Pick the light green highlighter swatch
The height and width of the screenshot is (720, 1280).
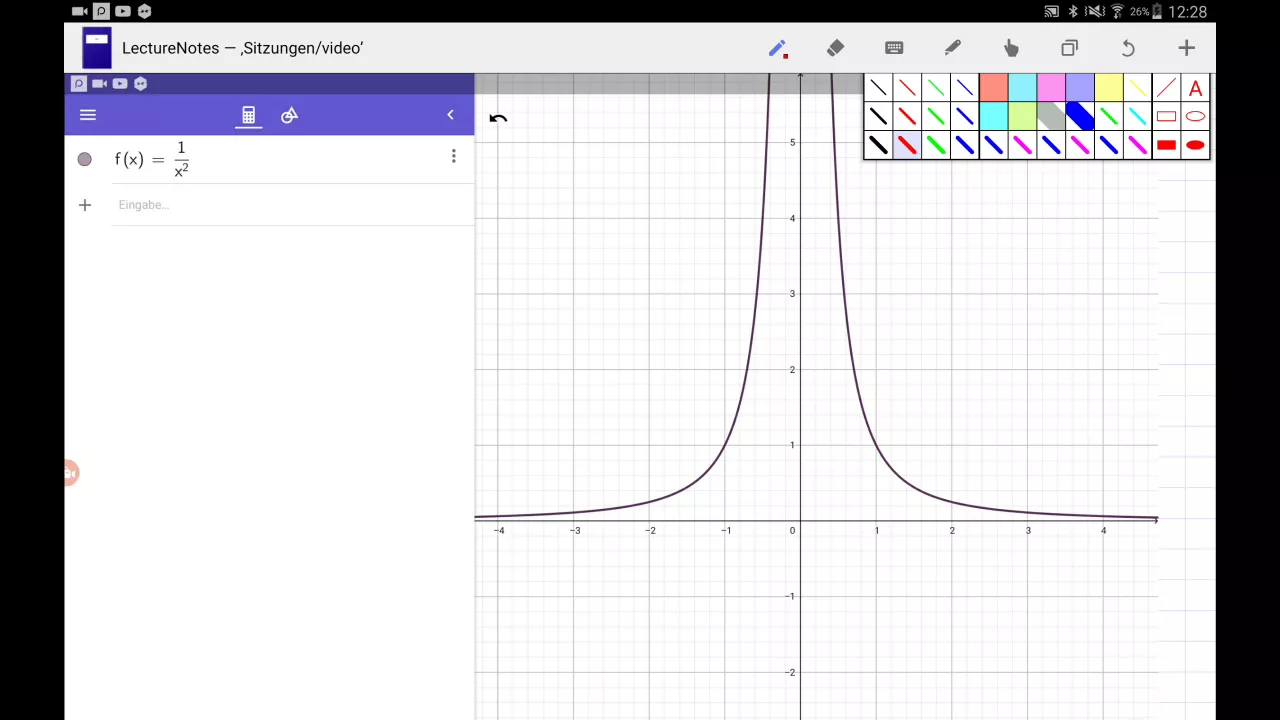tap(1022, 117)
